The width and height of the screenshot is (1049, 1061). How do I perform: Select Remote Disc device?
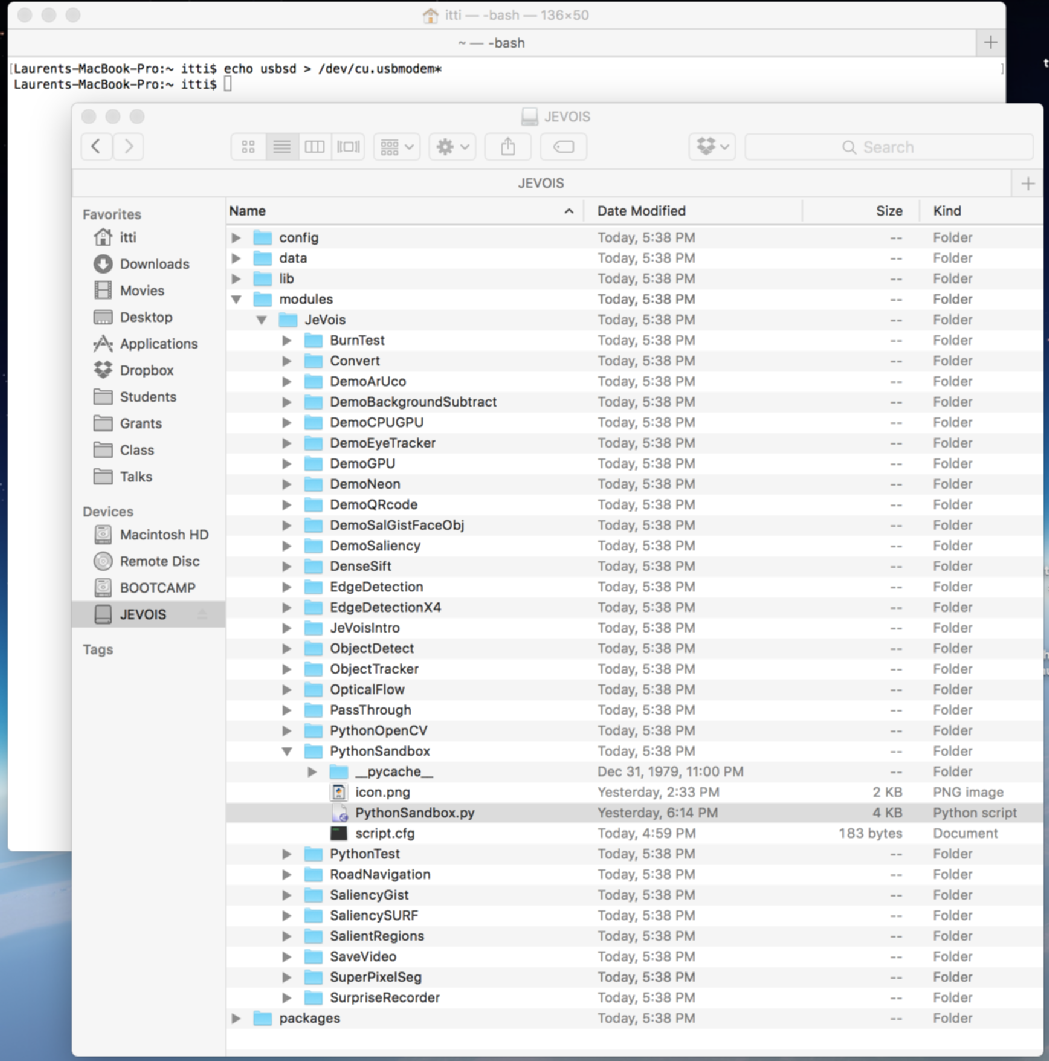(x=147, y=562)
